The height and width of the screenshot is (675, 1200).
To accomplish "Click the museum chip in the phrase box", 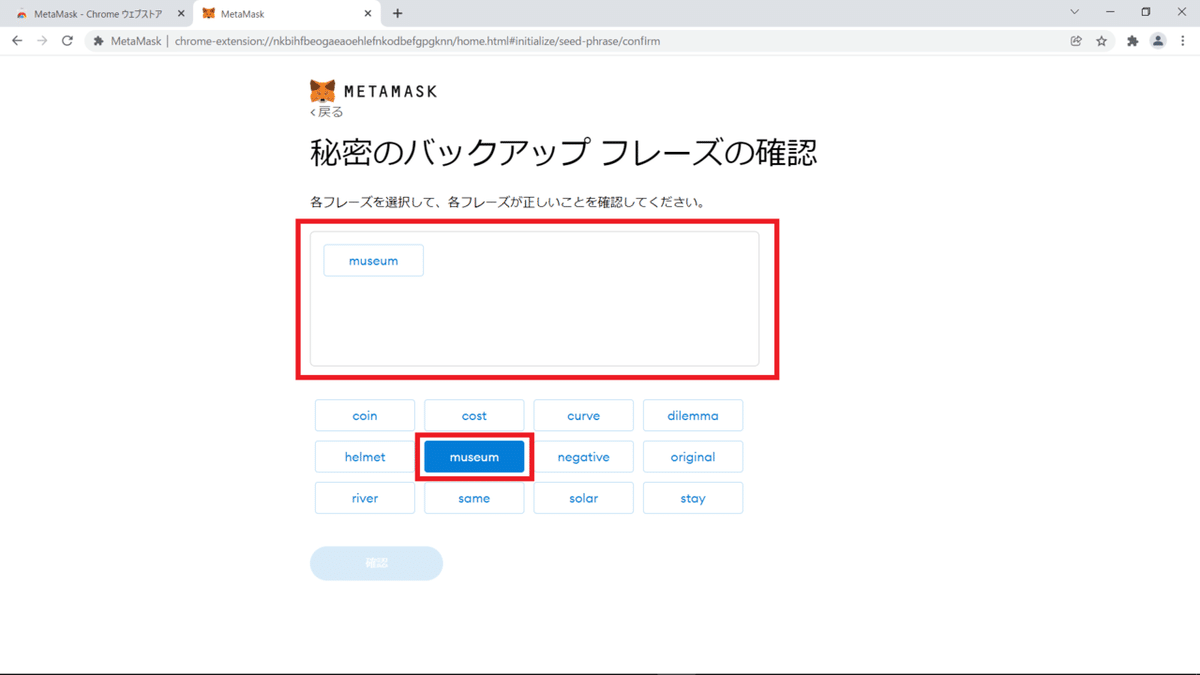I will [373, 260].
